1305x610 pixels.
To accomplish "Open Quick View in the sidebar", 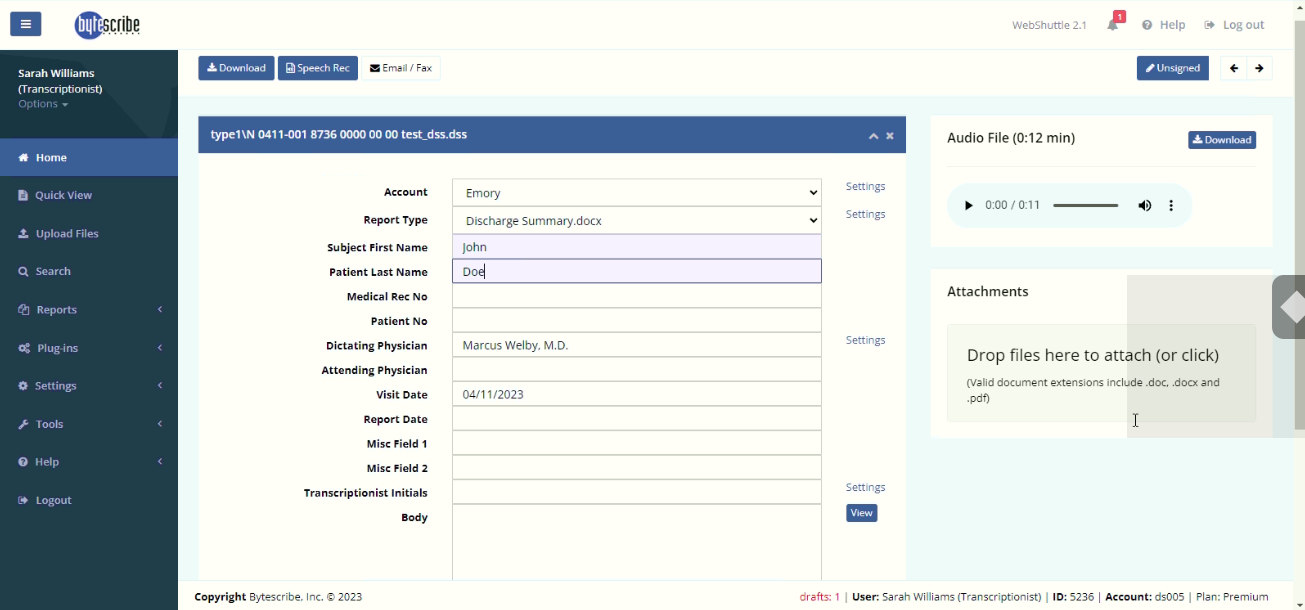I will tap(89, 195).
